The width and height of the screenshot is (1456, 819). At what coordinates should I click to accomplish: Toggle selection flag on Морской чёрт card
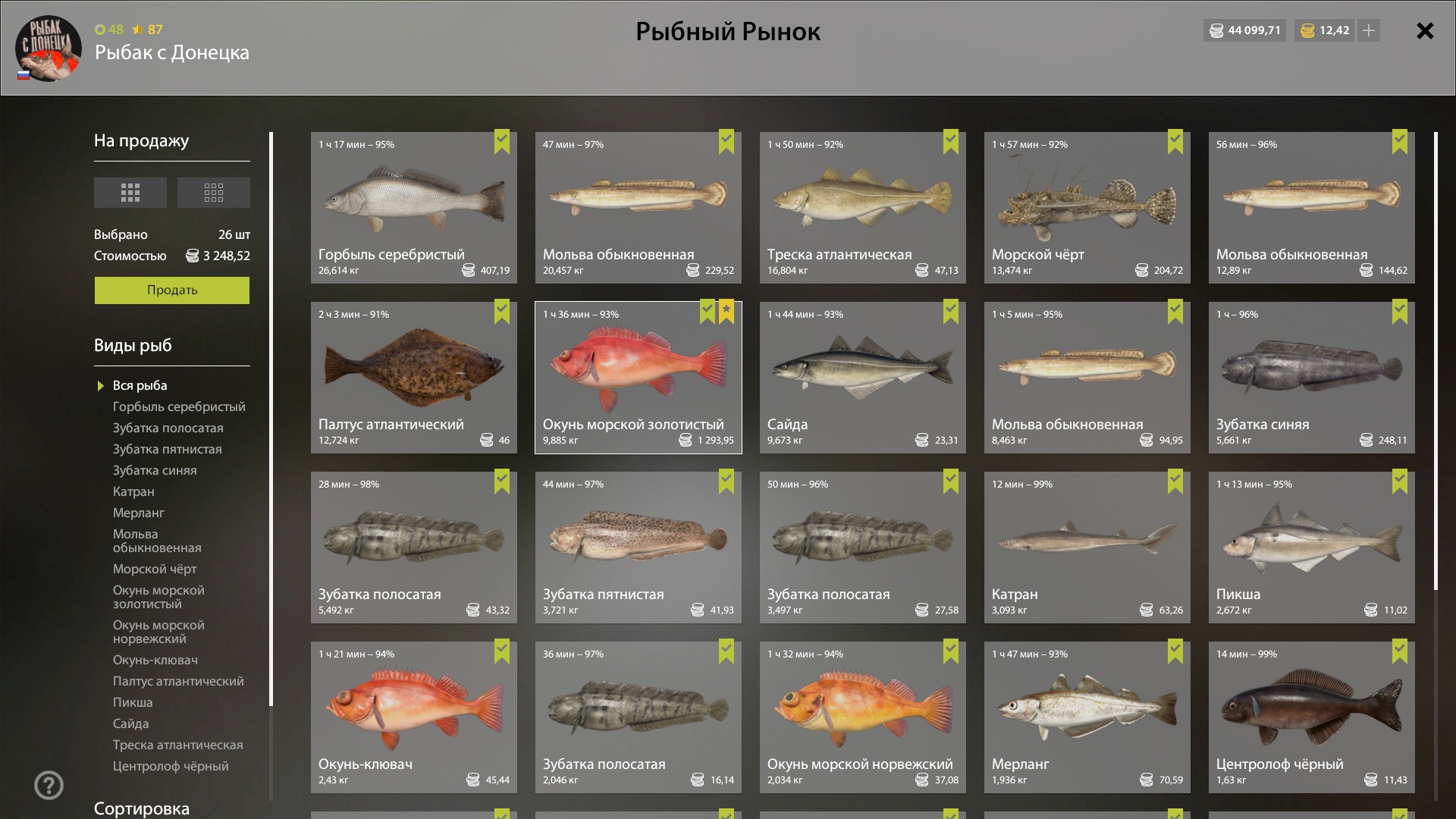(x=1175, y=142)
